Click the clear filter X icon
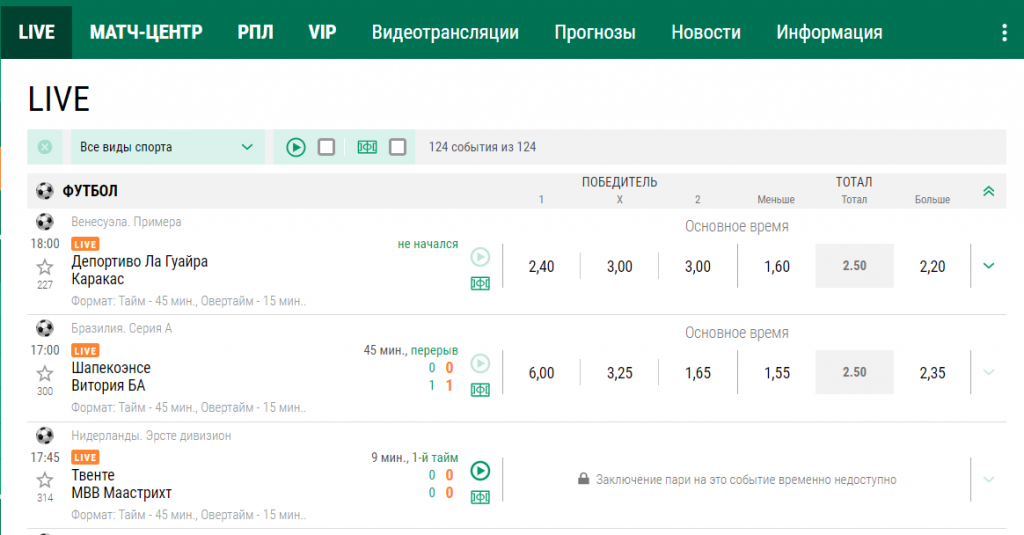The width and height of the screenshot is (1024, 535). (x=45, y=147)
